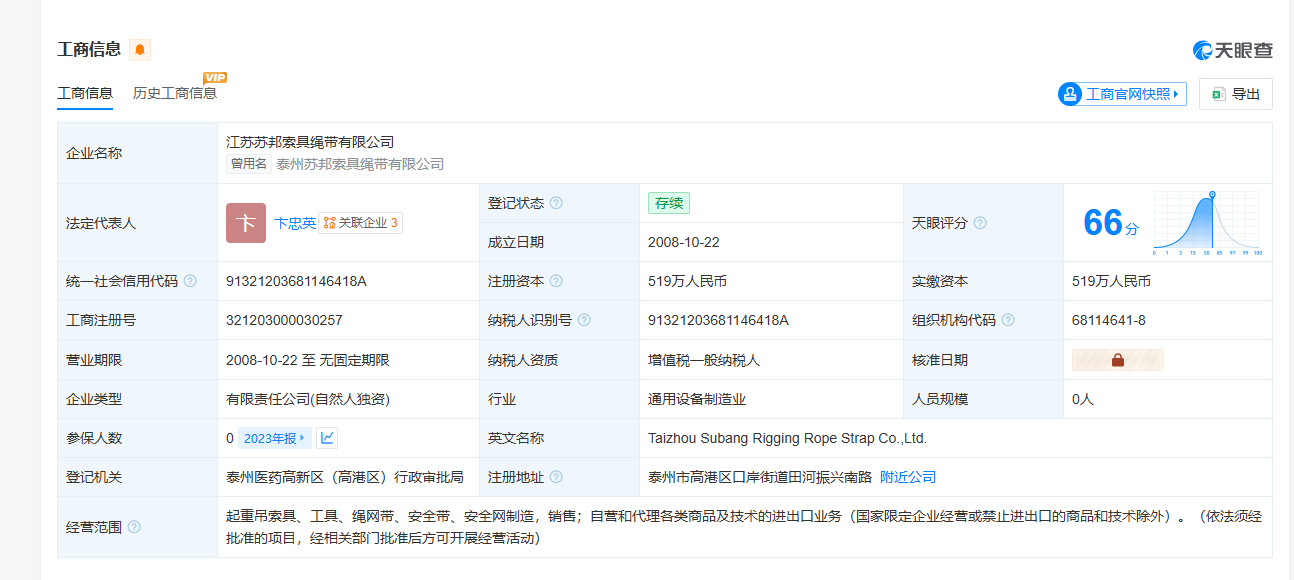
Task: Click the help icon next to 经营范围
Action: (134, 527)
